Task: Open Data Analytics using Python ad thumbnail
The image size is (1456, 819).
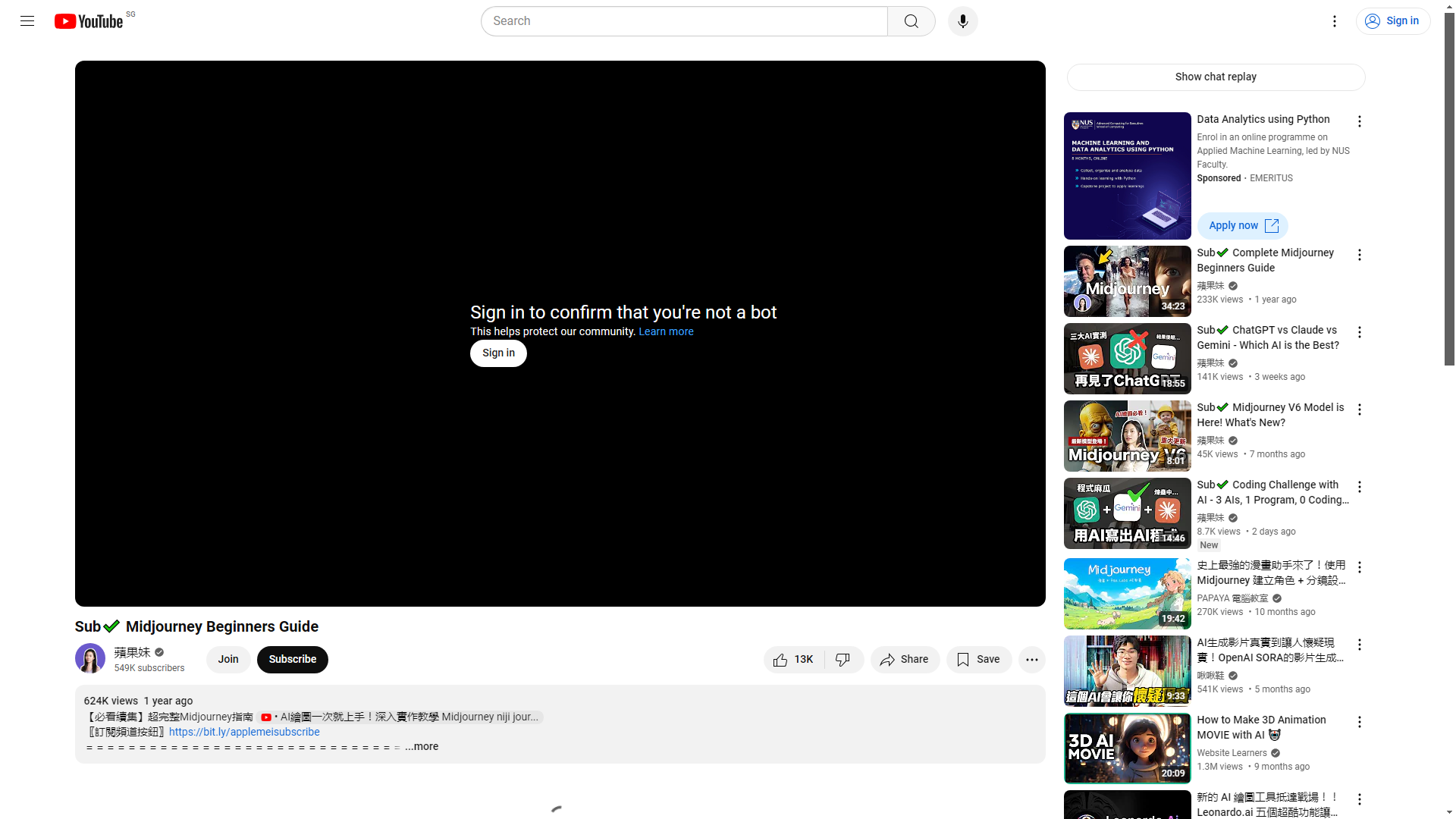Action: (1127, 176)
